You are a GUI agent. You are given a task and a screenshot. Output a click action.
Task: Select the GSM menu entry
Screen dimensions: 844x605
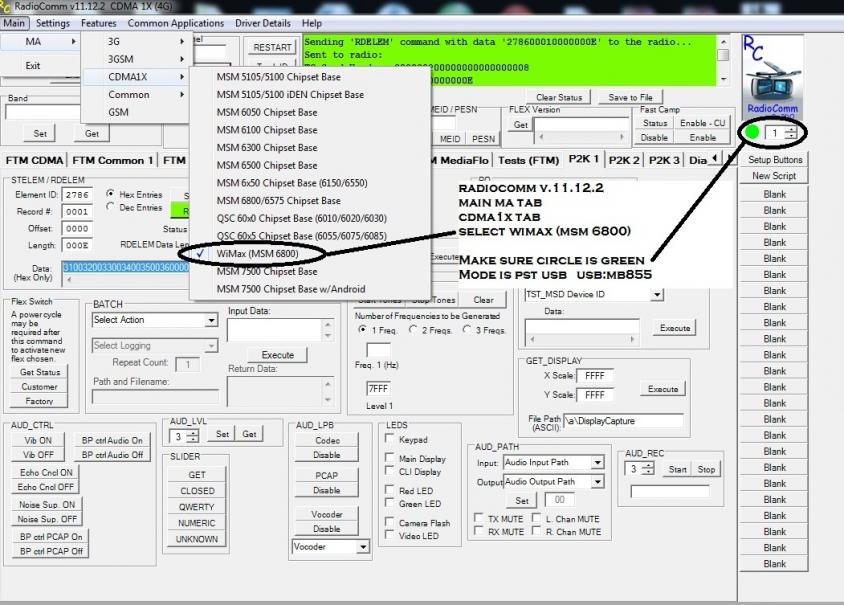click(137, 112)
